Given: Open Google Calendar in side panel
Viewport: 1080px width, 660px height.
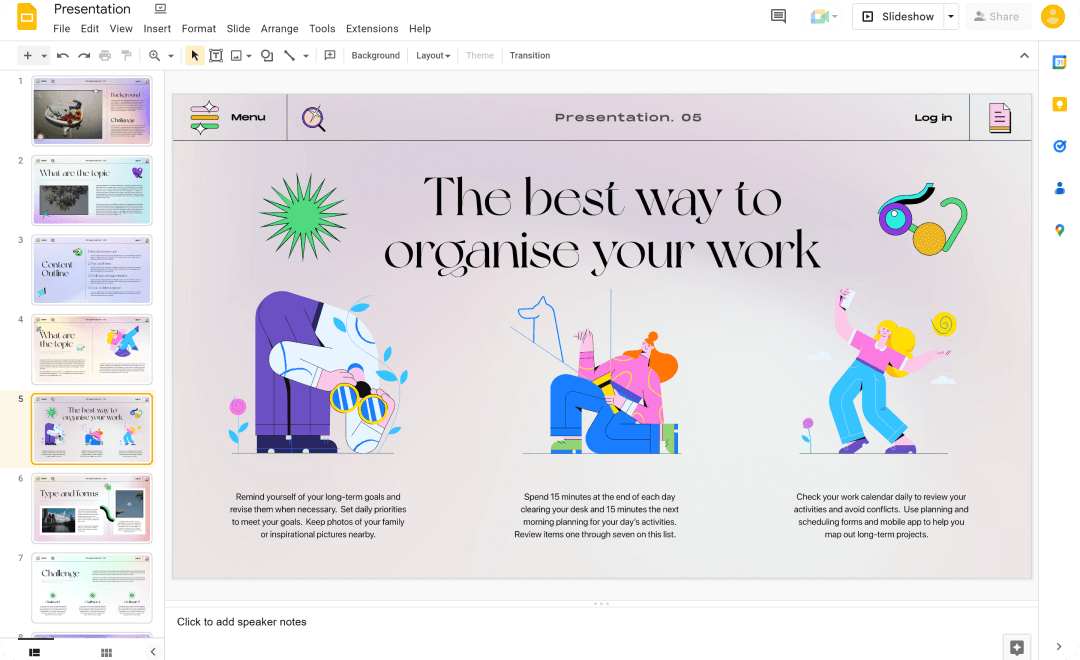Looking at the screenshot, I should 1059,62.
